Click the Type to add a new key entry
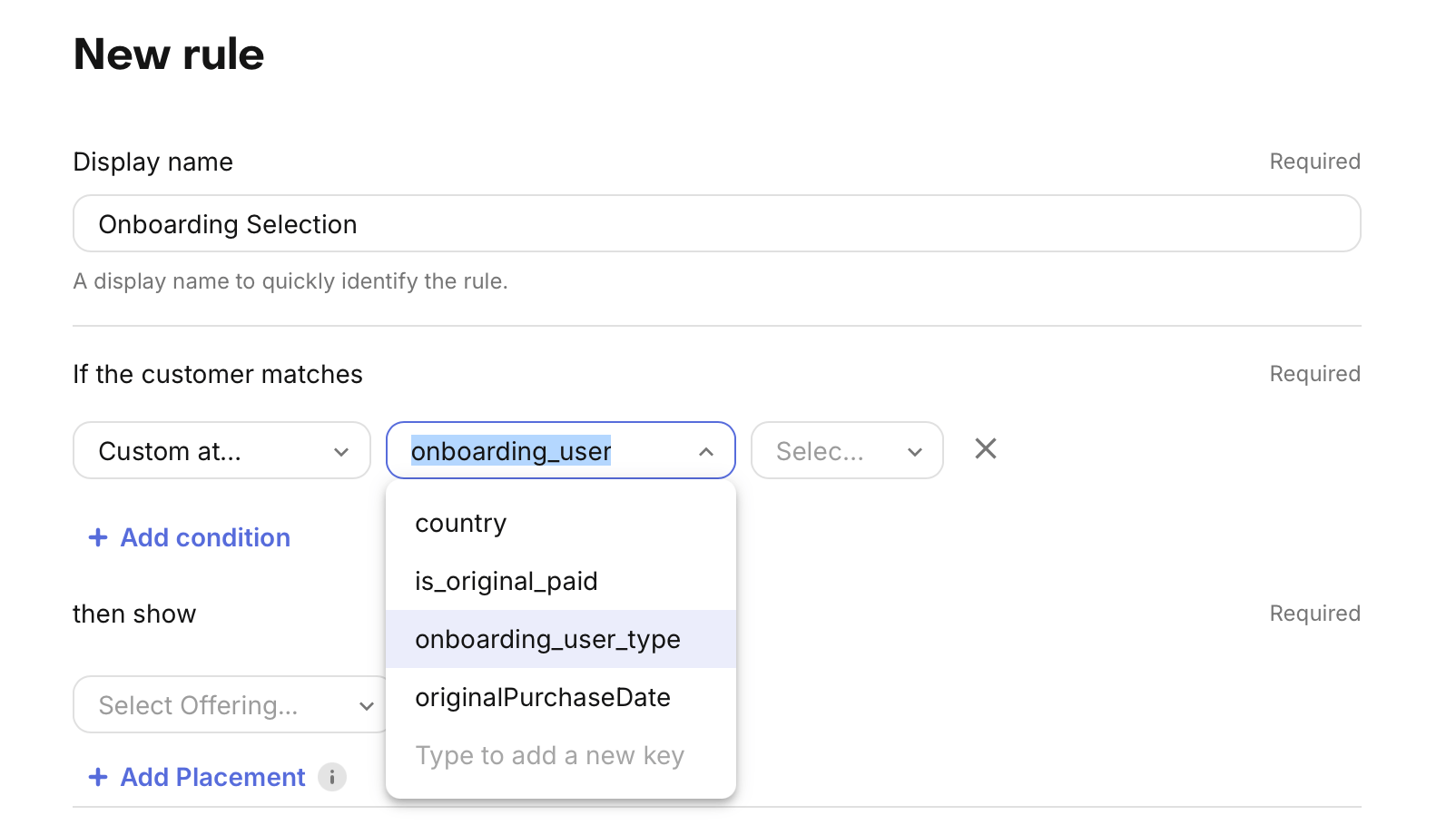 pos(549,756)
